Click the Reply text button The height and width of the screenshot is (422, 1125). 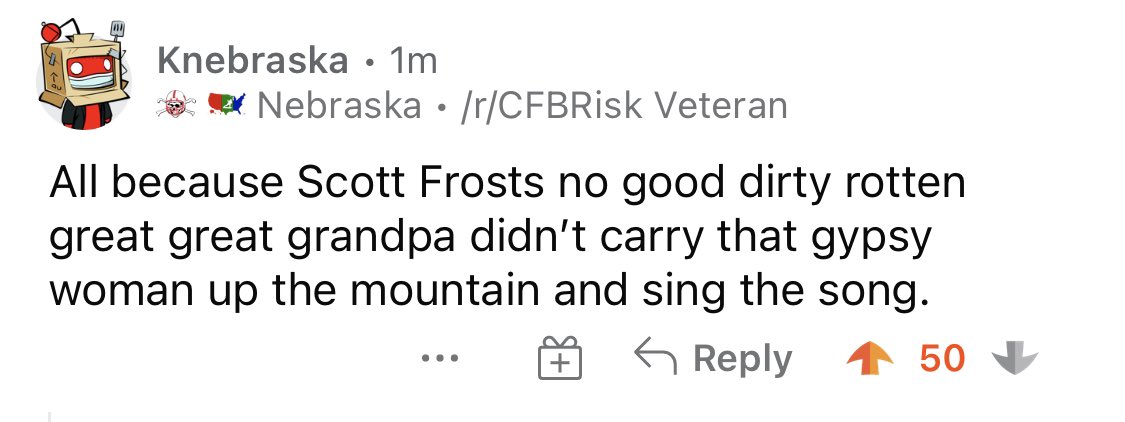[742, 359]
